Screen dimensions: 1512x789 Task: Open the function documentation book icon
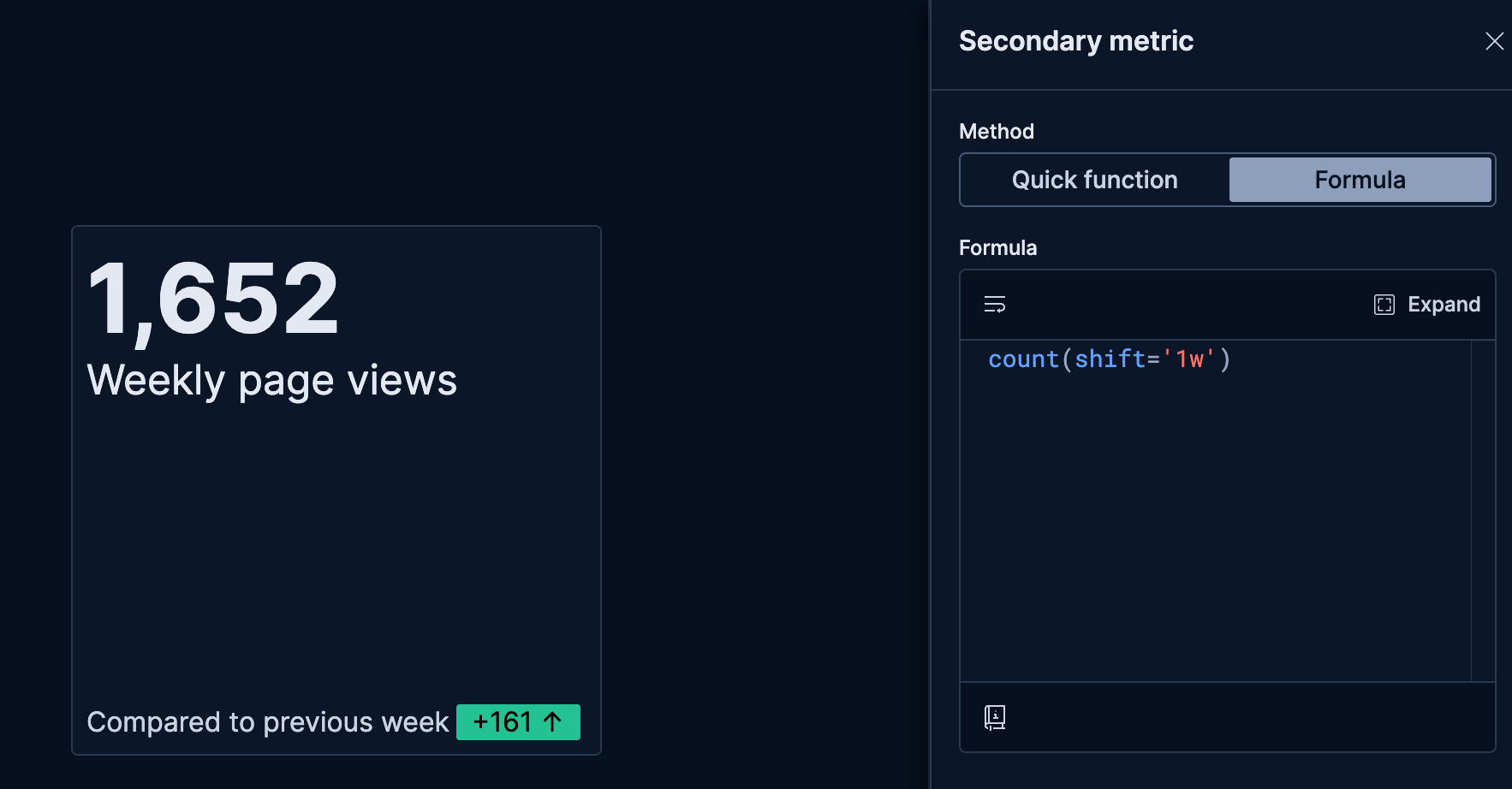click(994, 717)
